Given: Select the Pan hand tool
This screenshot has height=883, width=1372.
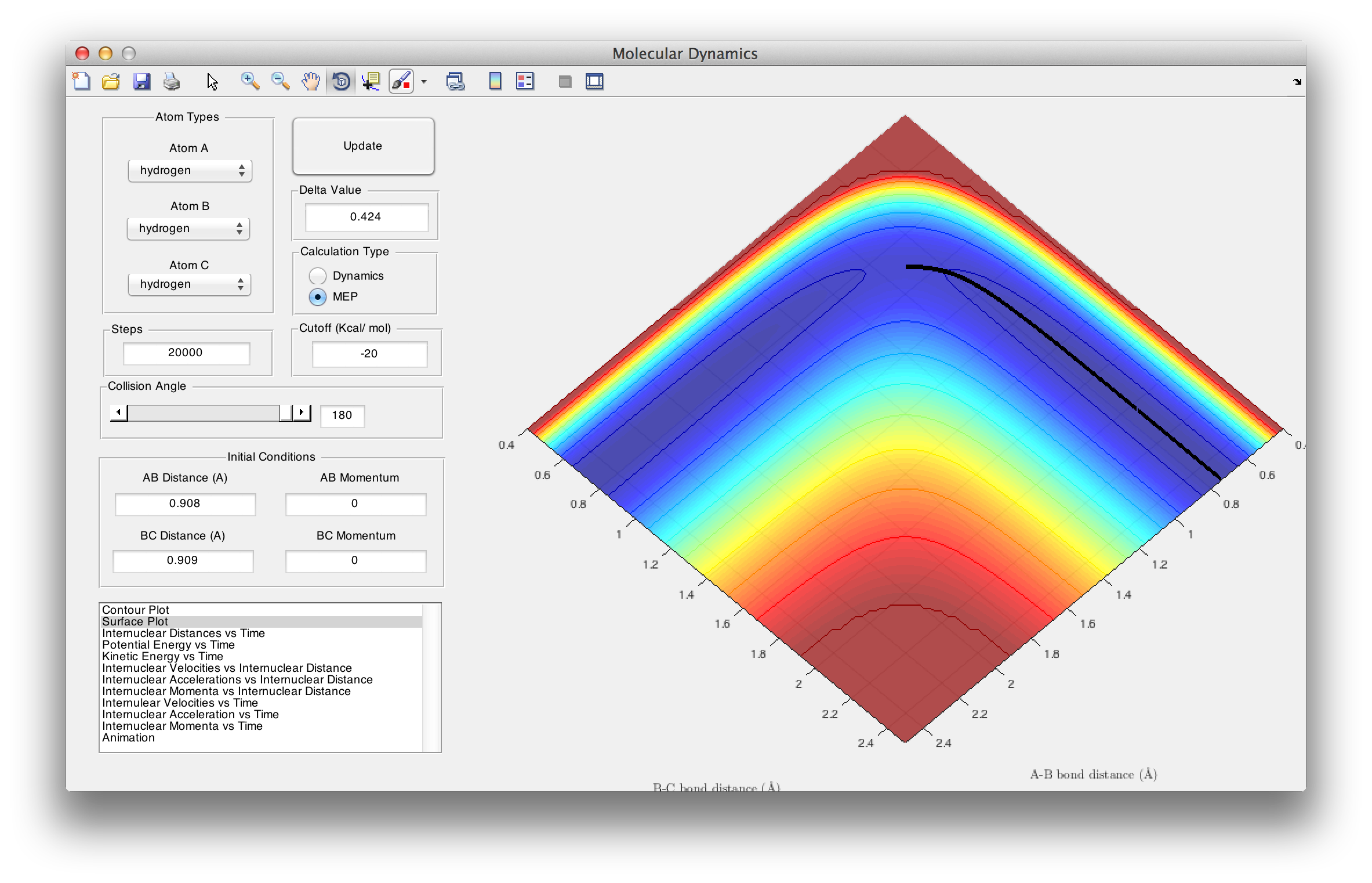Looking at the screenshot, I should tap(311, 82).
